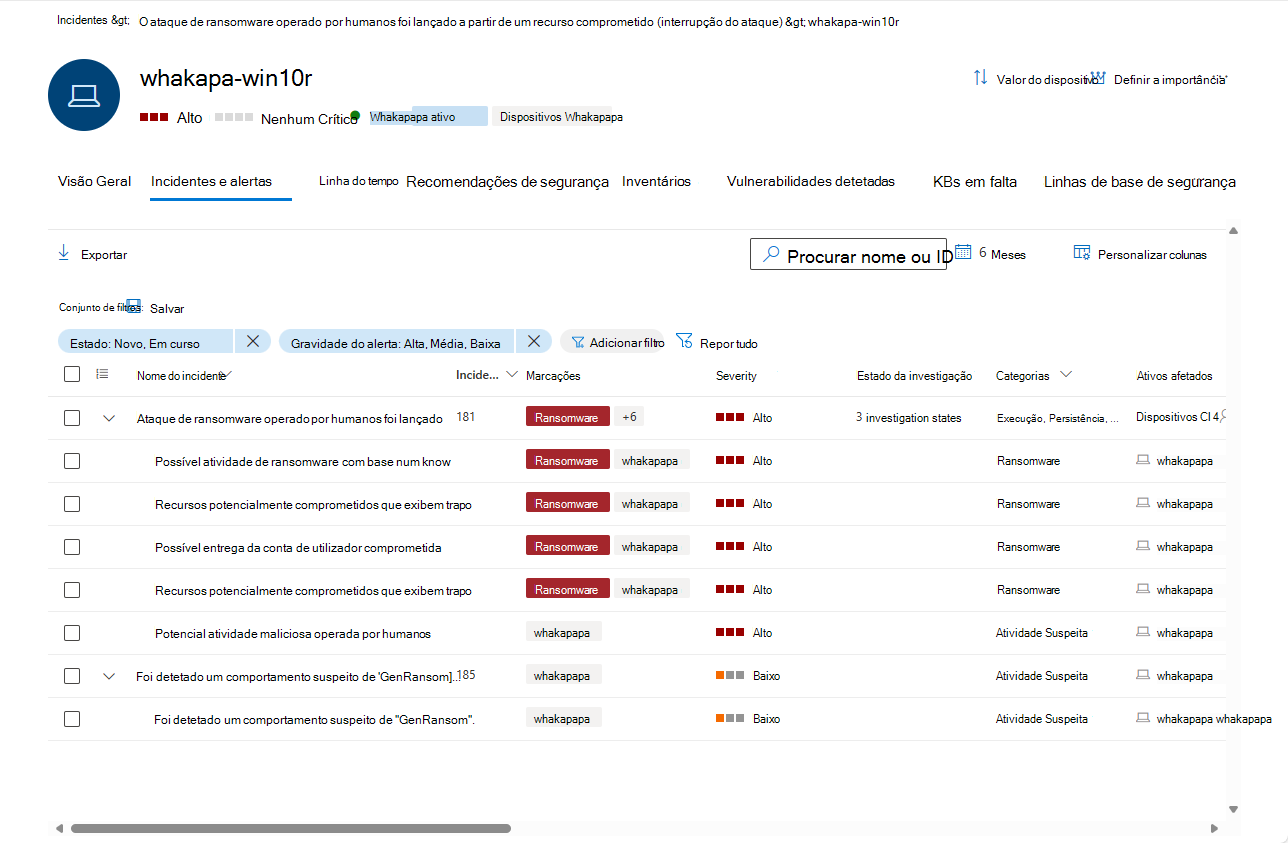Click the device value sort arrows icon
The width and height of the screenshot is (1288, 843).
click(x=980, y=78)
